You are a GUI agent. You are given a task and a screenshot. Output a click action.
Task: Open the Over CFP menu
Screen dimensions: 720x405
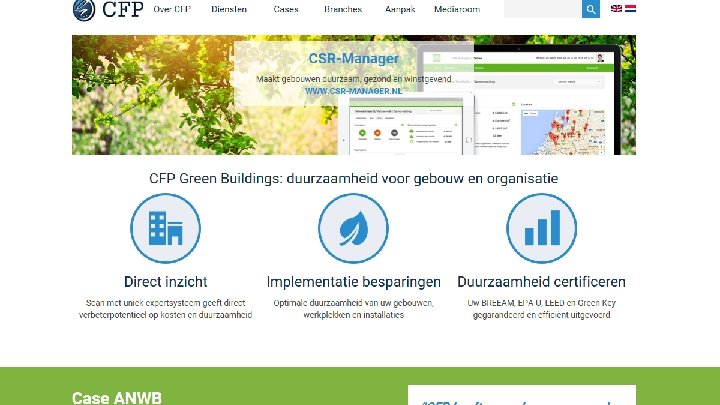coord(172,9)
